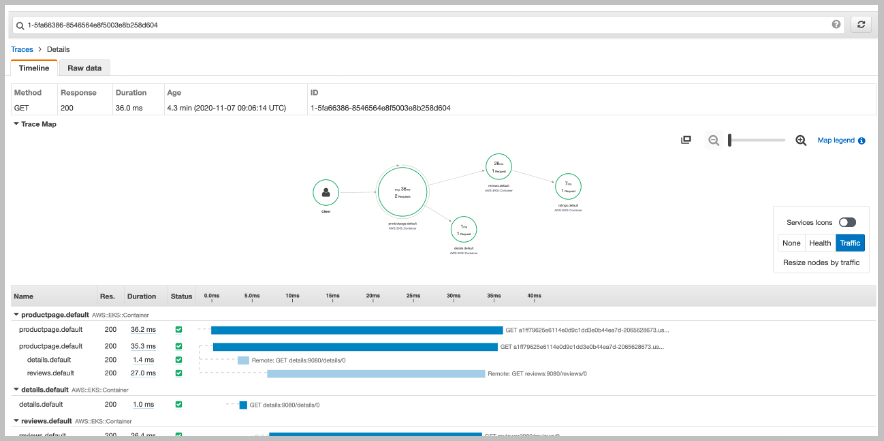Open the 1.0 ms duration link
The height and width of the screenshot is (441, 884).
click(143, 404)
